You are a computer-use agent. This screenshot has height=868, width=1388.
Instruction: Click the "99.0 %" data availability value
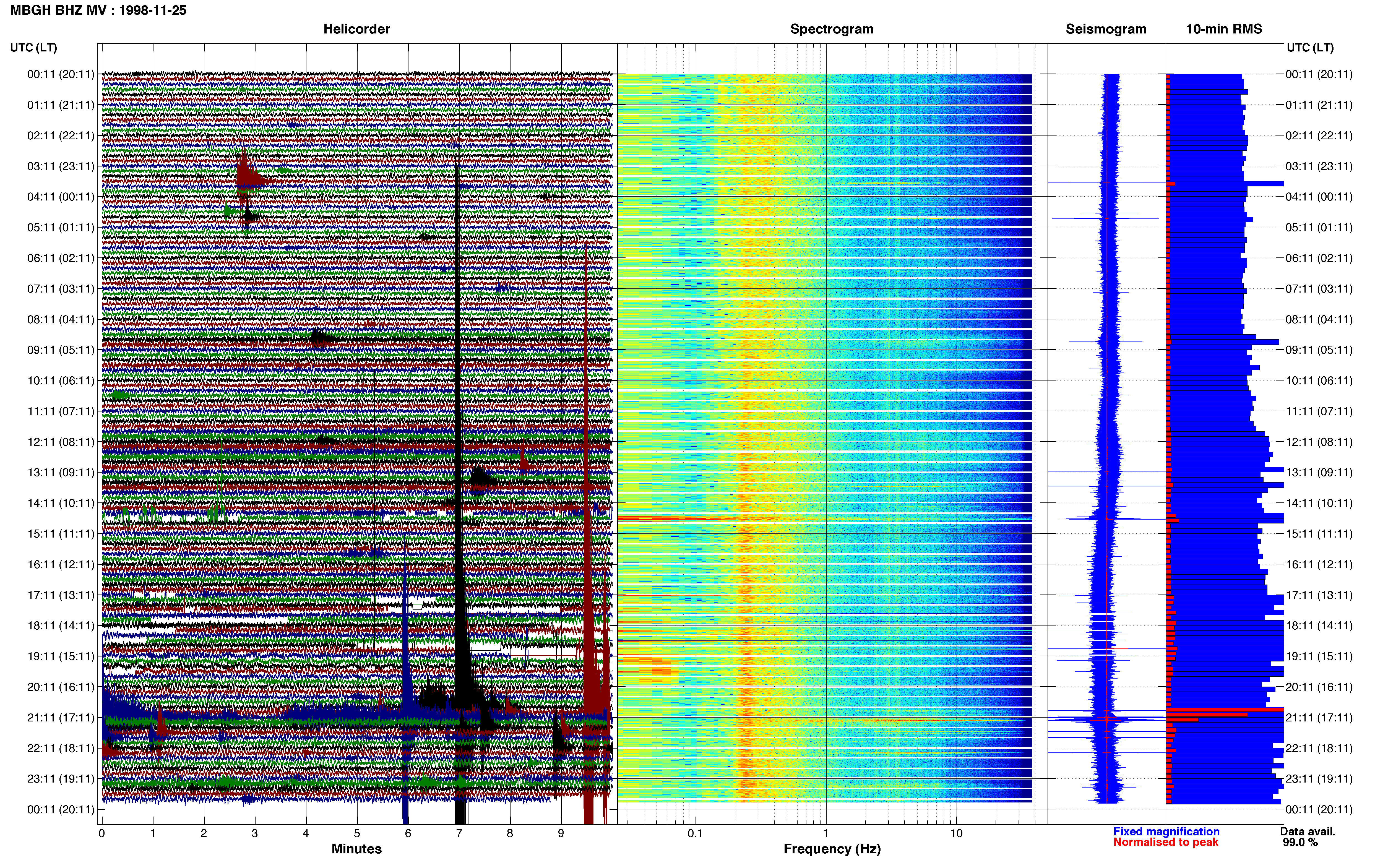tap(1300, 842)
